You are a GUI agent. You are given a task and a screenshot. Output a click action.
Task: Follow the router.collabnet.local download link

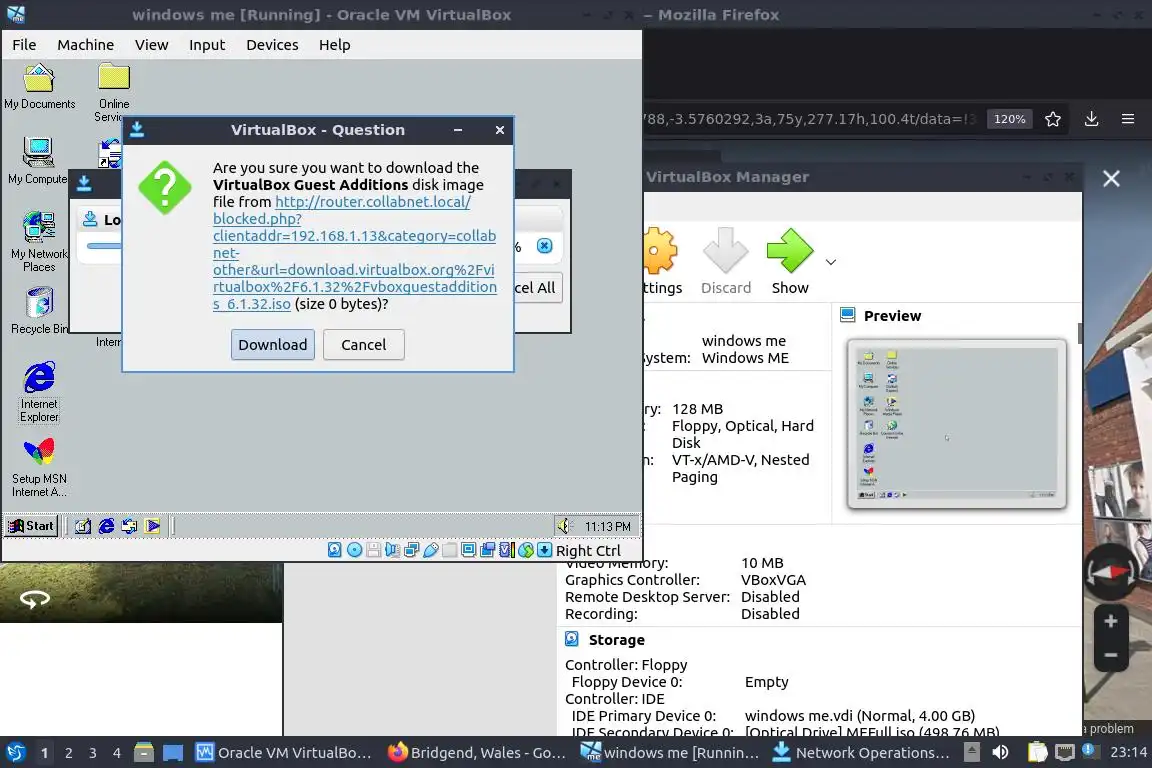tap(355, 252)
